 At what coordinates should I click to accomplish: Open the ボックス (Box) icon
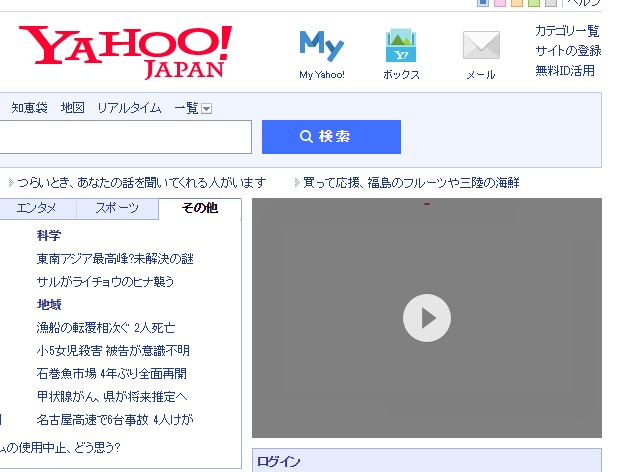[x=401, y=45]
